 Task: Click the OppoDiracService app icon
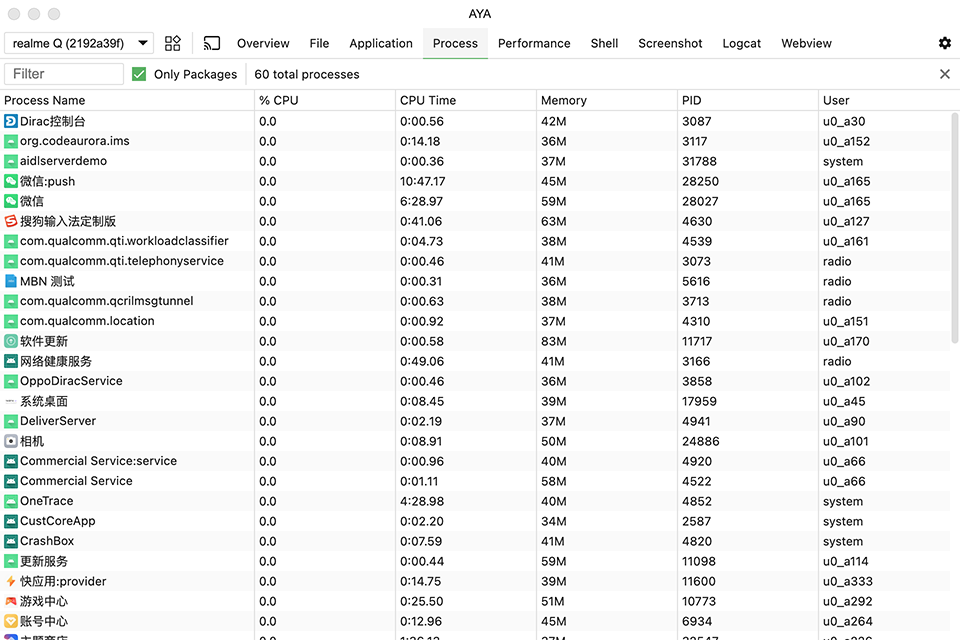coord(10,381)
